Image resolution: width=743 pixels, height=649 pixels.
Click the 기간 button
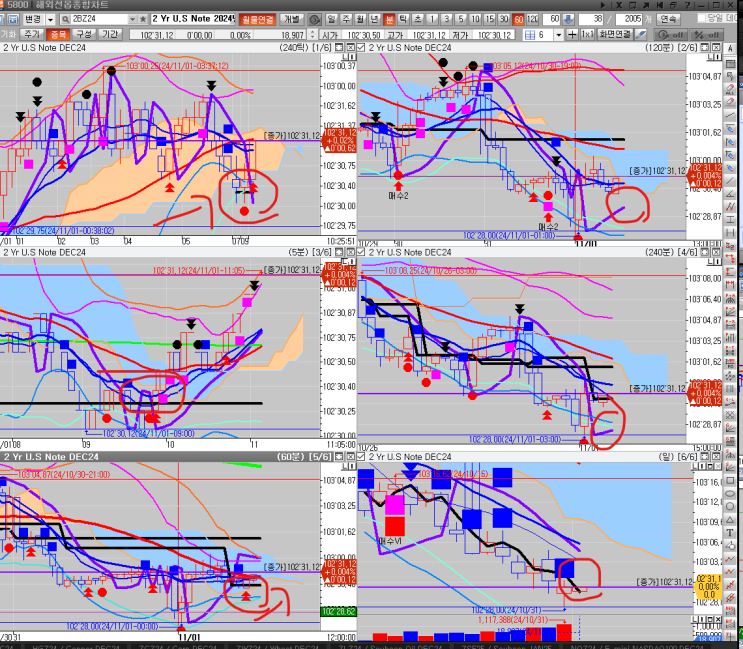110,35
